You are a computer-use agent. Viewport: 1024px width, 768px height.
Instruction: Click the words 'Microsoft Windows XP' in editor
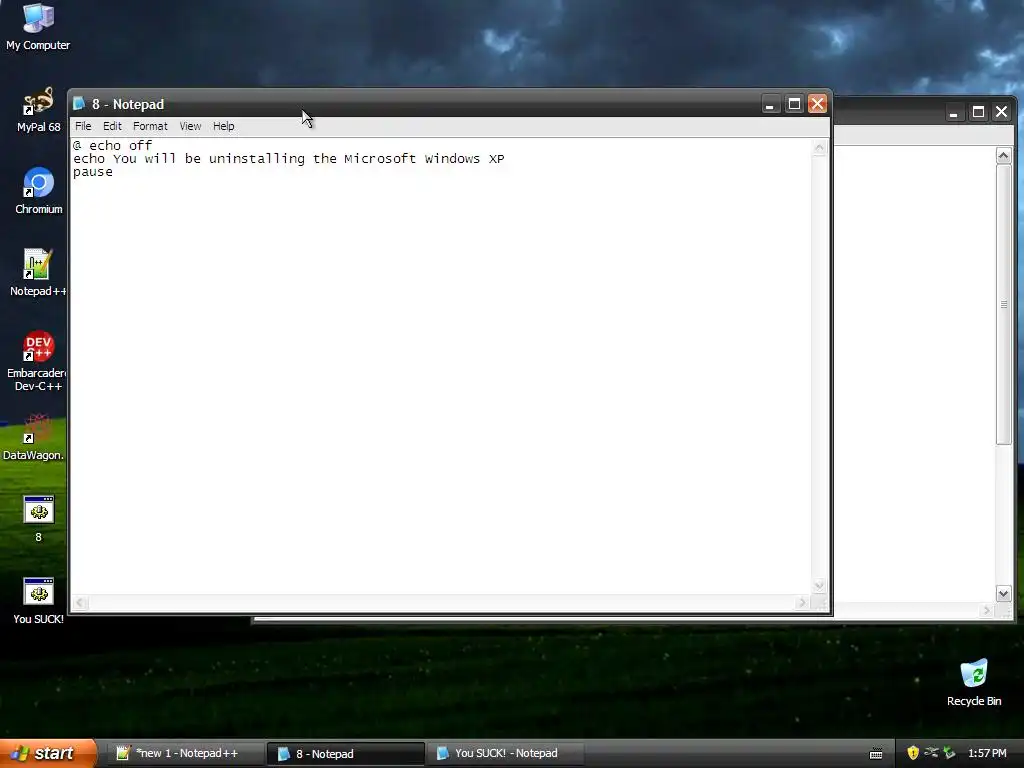[424, 159]
